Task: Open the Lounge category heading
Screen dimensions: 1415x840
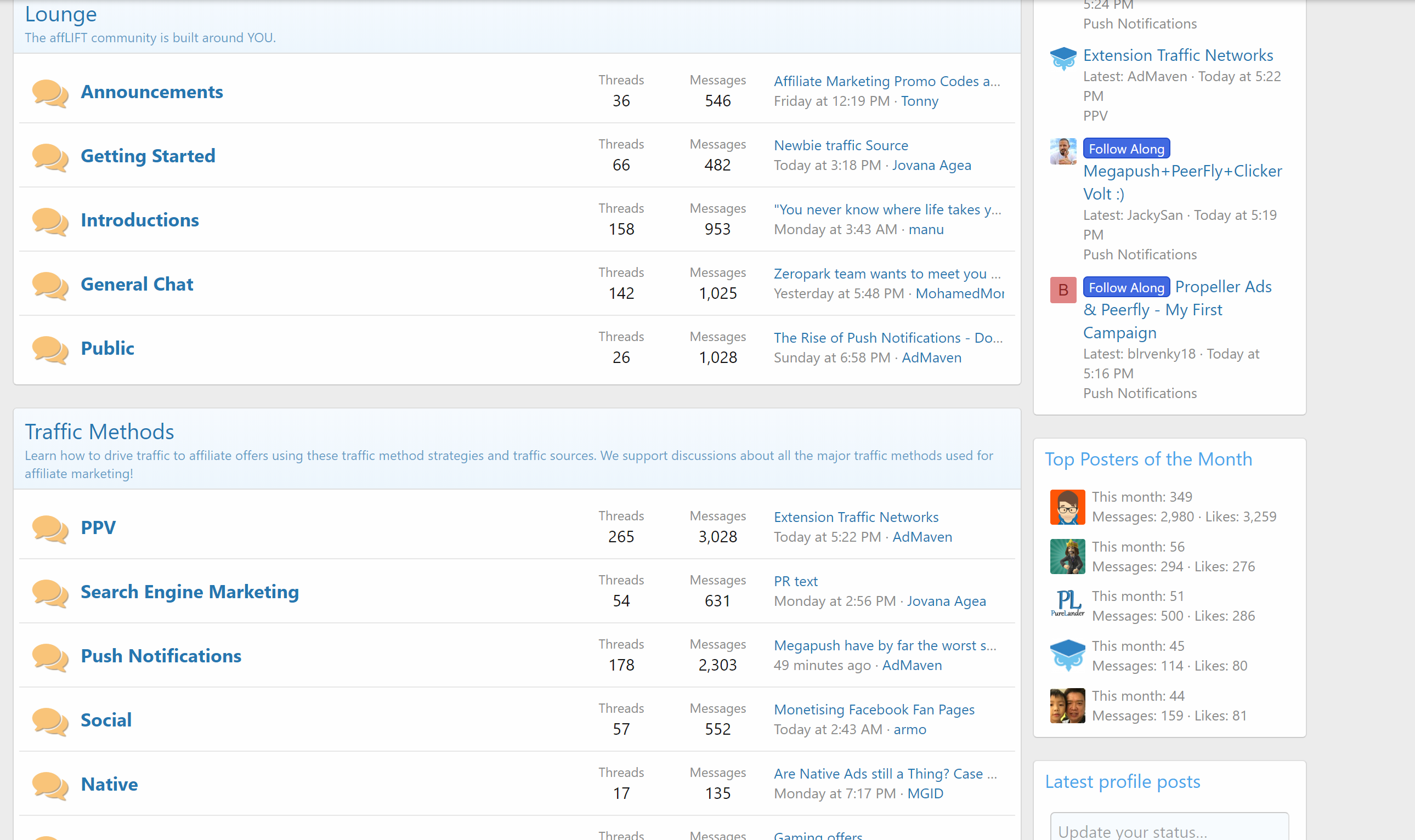Action: (60, 14)
